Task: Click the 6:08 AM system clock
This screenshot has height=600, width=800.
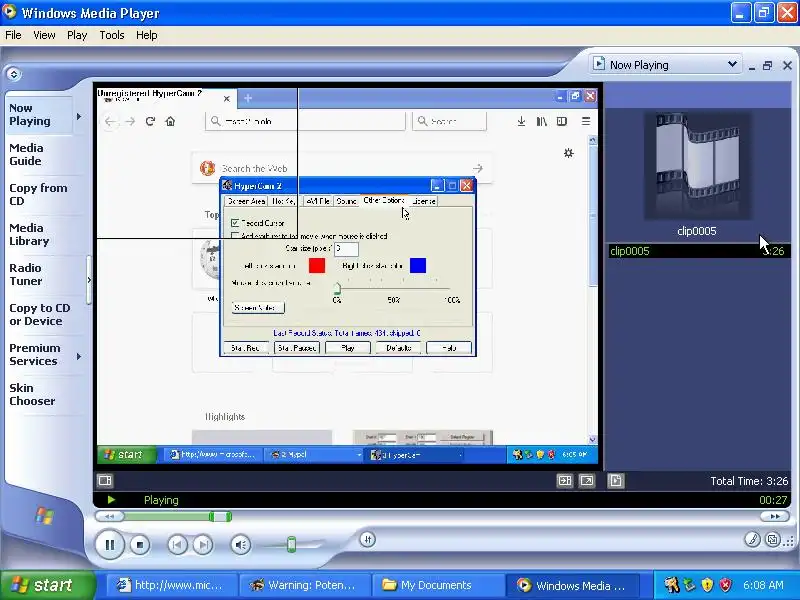Action: [763, 585]
